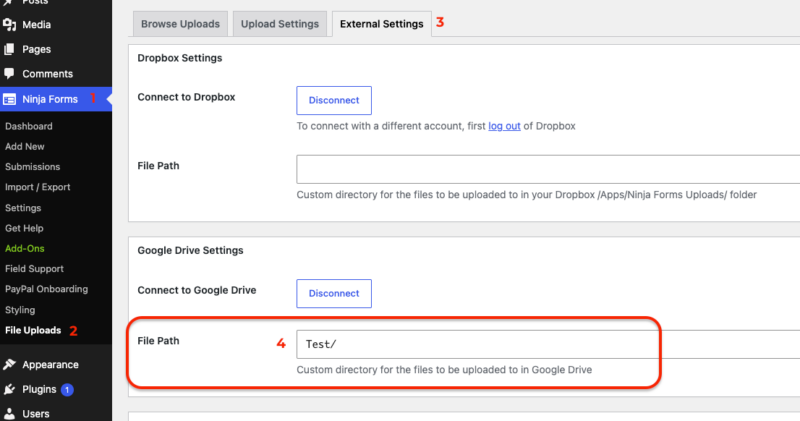
Task: Select Add New under Ninja Forms
Action: [24, 146]
